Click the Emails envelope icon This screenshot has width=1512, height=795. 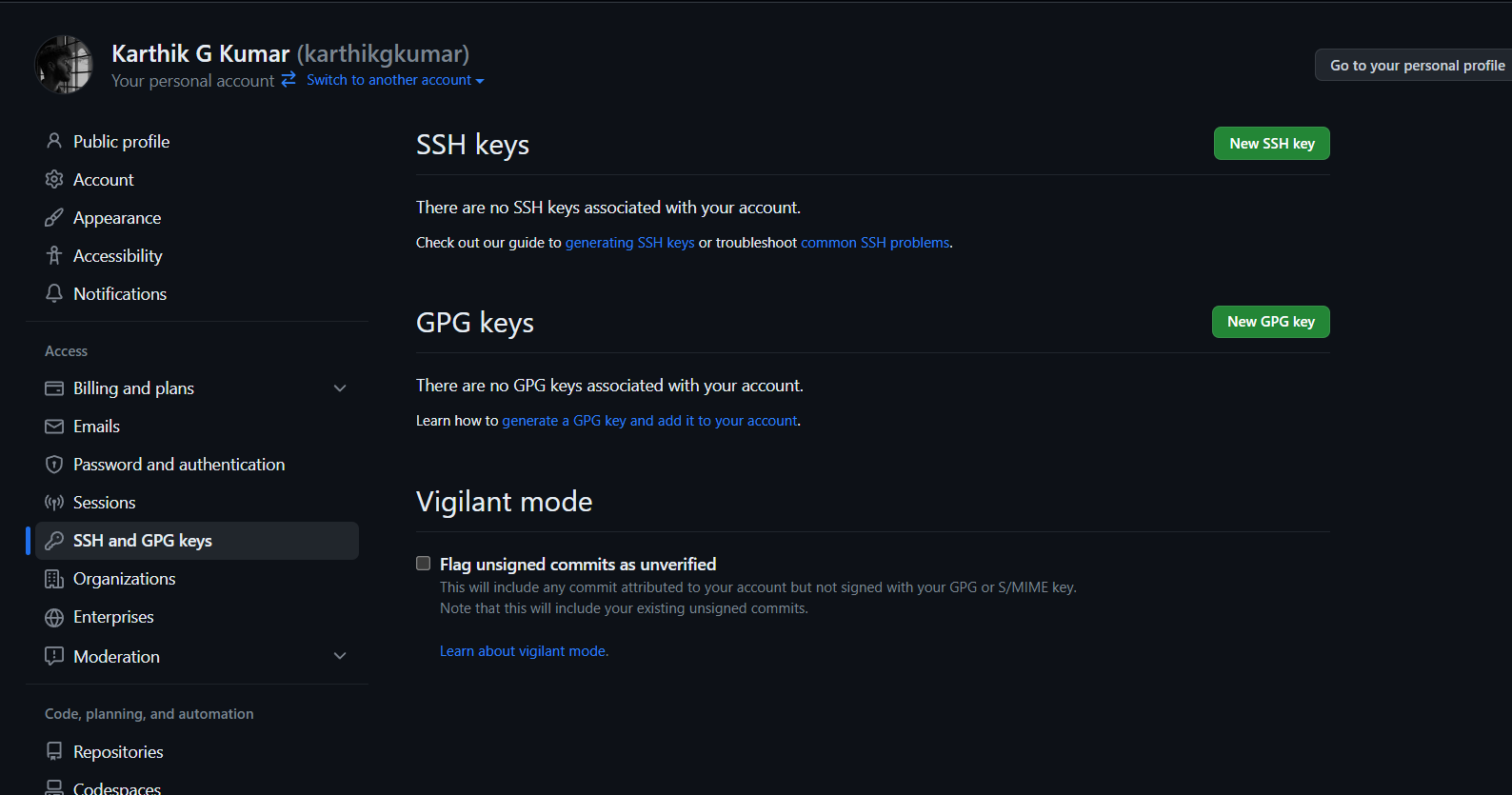click(54, 427)
